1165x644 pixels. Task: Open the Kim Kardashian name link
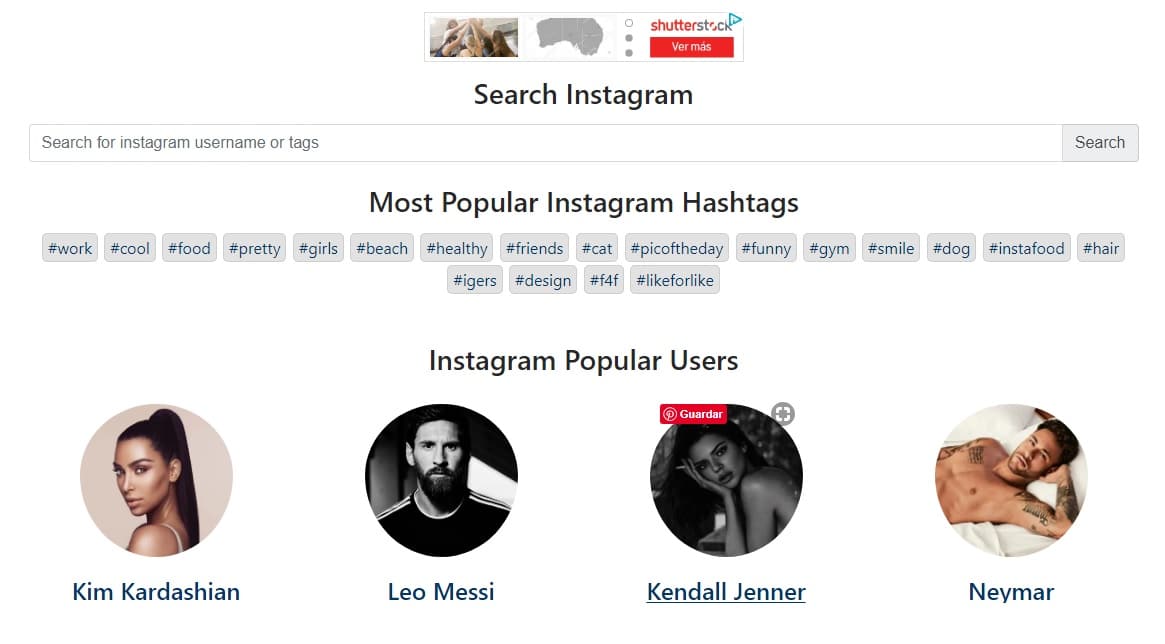[x=156, y=592]
